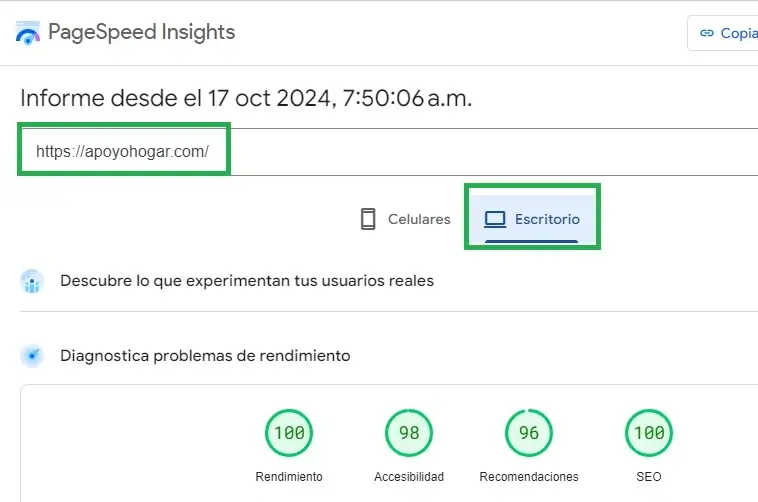Switch to the Celulares tab
This screenshot has height=502, width=758.
click(x=405, y=219)
